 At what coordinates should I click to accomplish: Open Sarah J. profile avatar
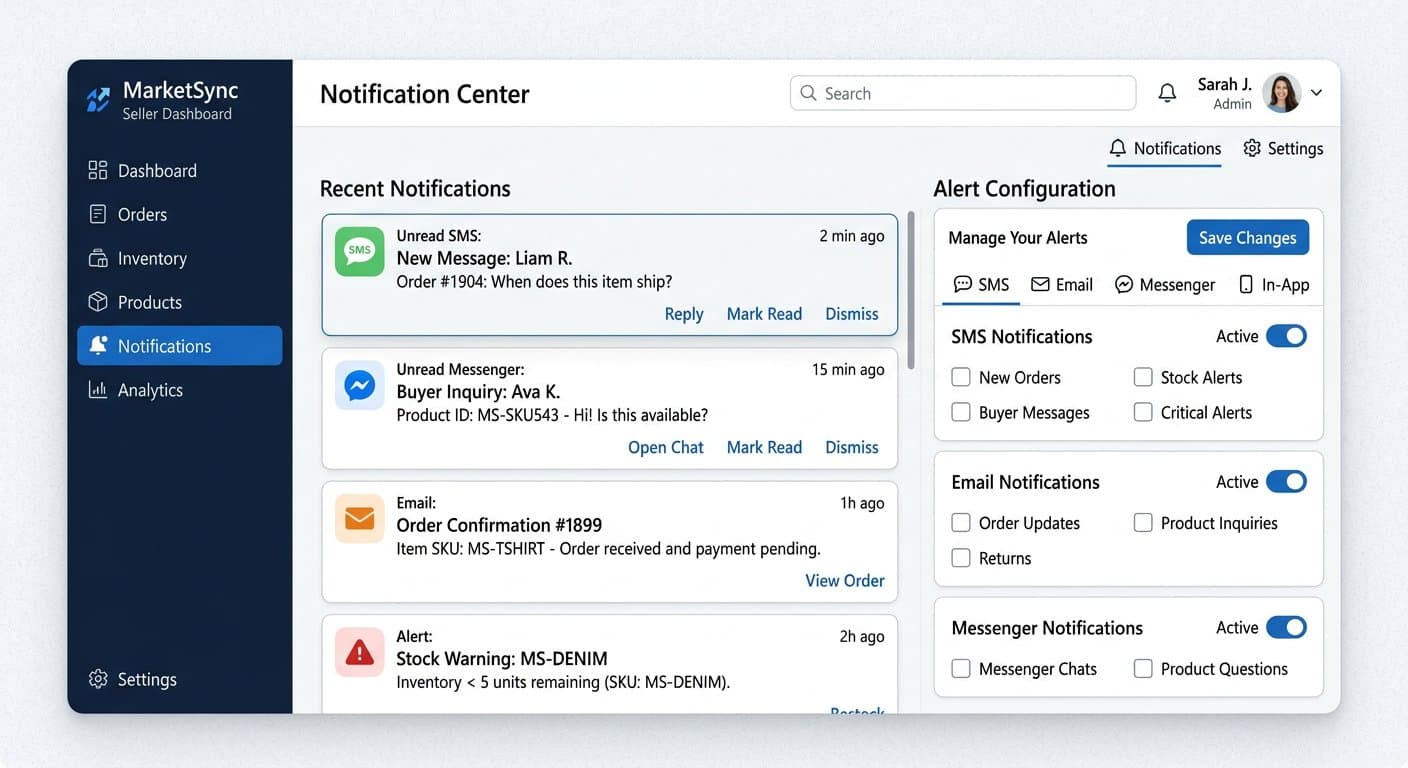point(1281,93)
